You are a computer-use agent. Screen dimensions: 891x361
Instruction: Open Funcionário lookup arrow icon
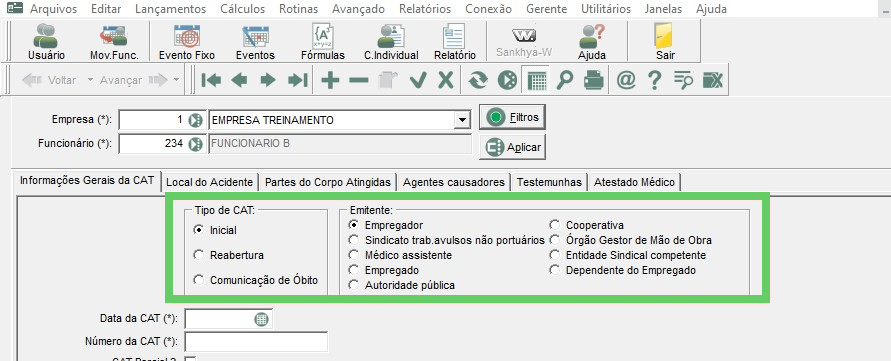pyautogui.click(x=195, y=144)
